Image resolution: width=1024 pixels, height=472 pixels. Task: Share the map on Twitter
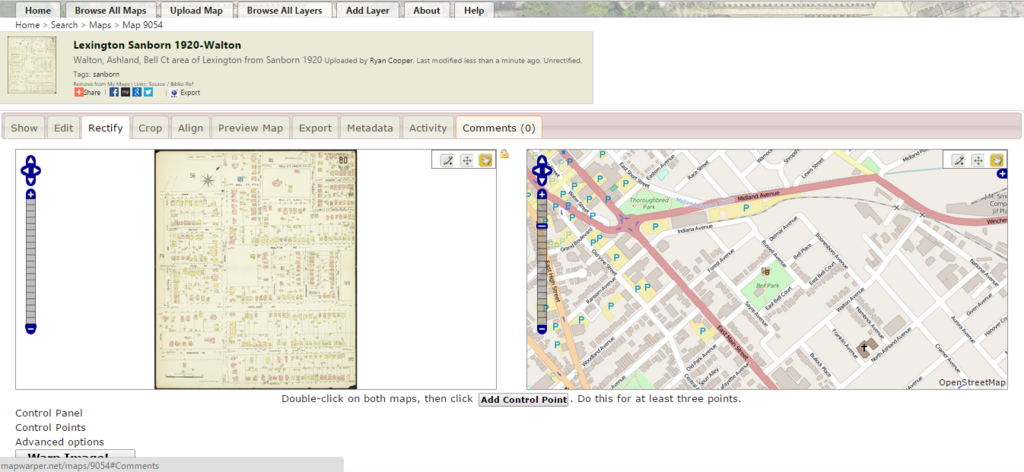(x=148, y=92)
